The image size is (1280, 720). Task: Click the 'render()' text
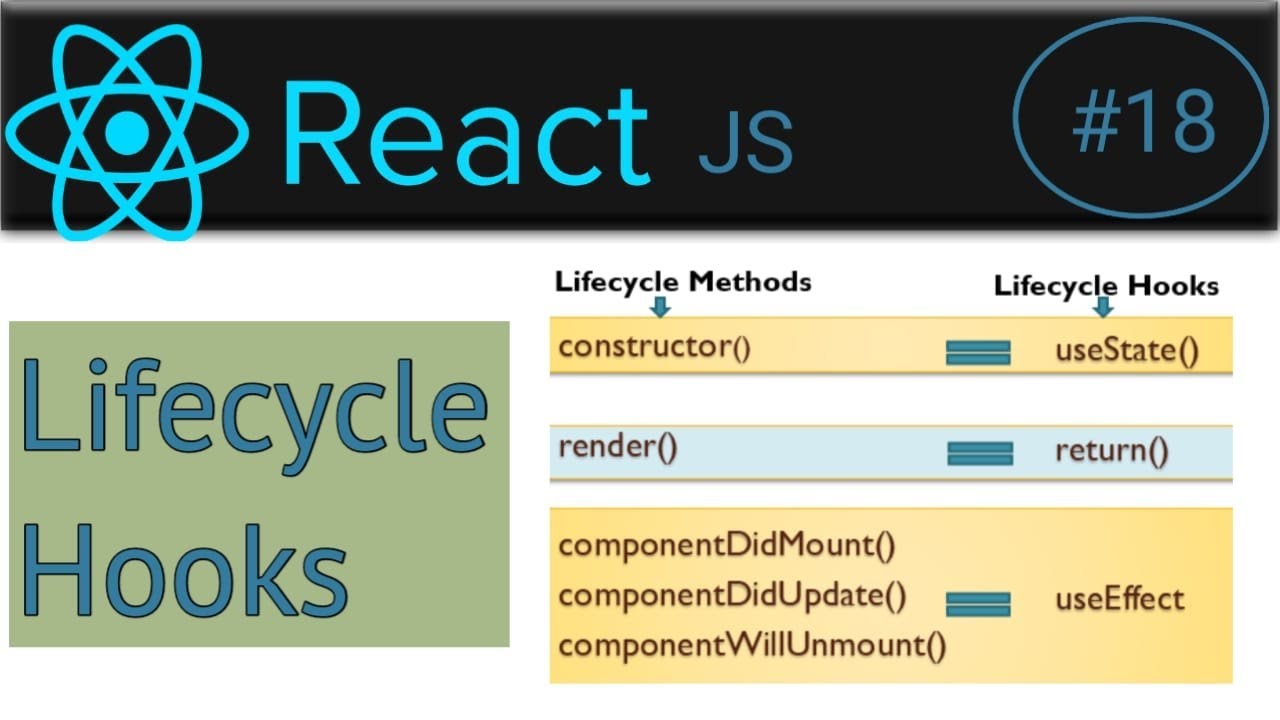[618, 448]
